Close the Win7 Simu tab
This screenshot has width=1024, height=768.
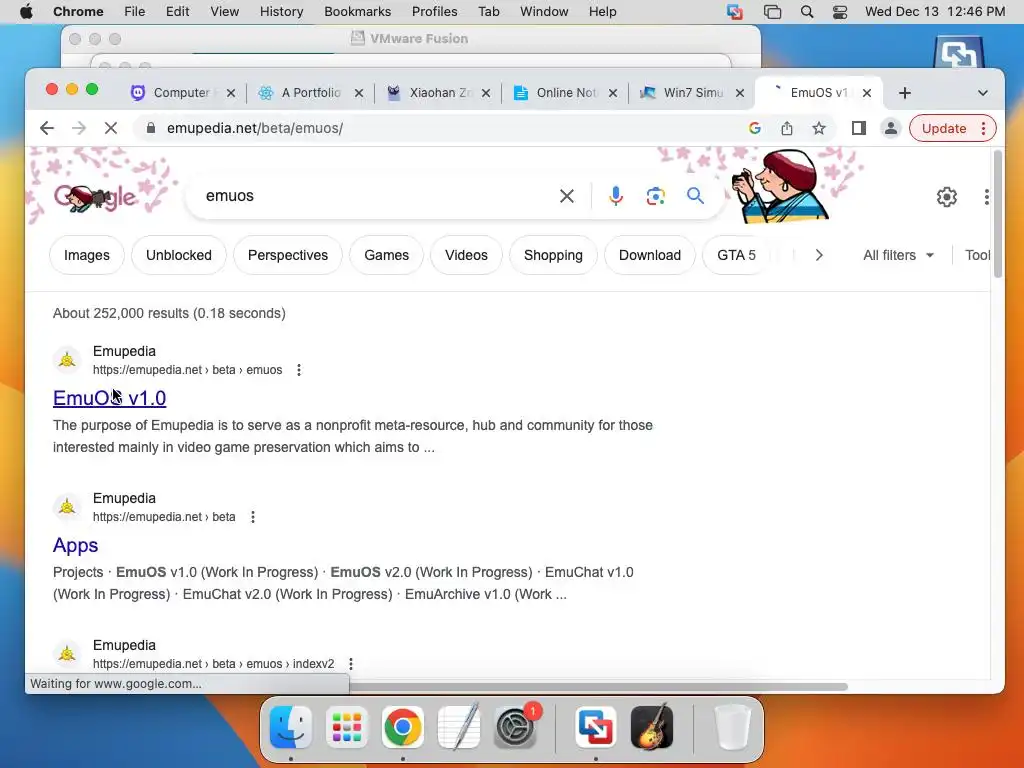point(739,93)
